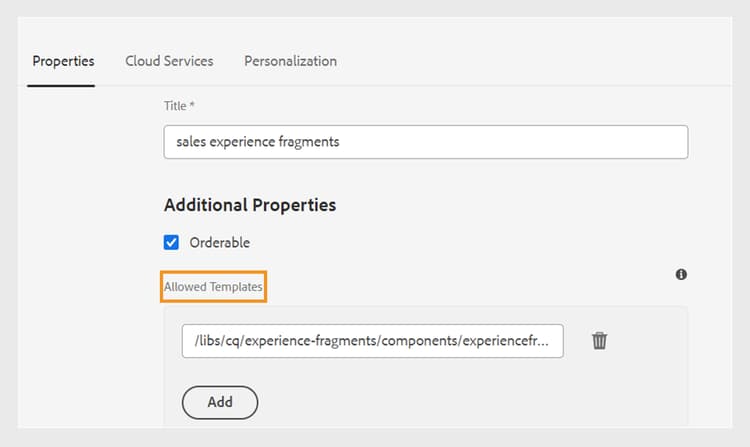Click the Orderable label text
Image resolution: width=750 pixels, height=447 pixels.
tap(219, 242)
